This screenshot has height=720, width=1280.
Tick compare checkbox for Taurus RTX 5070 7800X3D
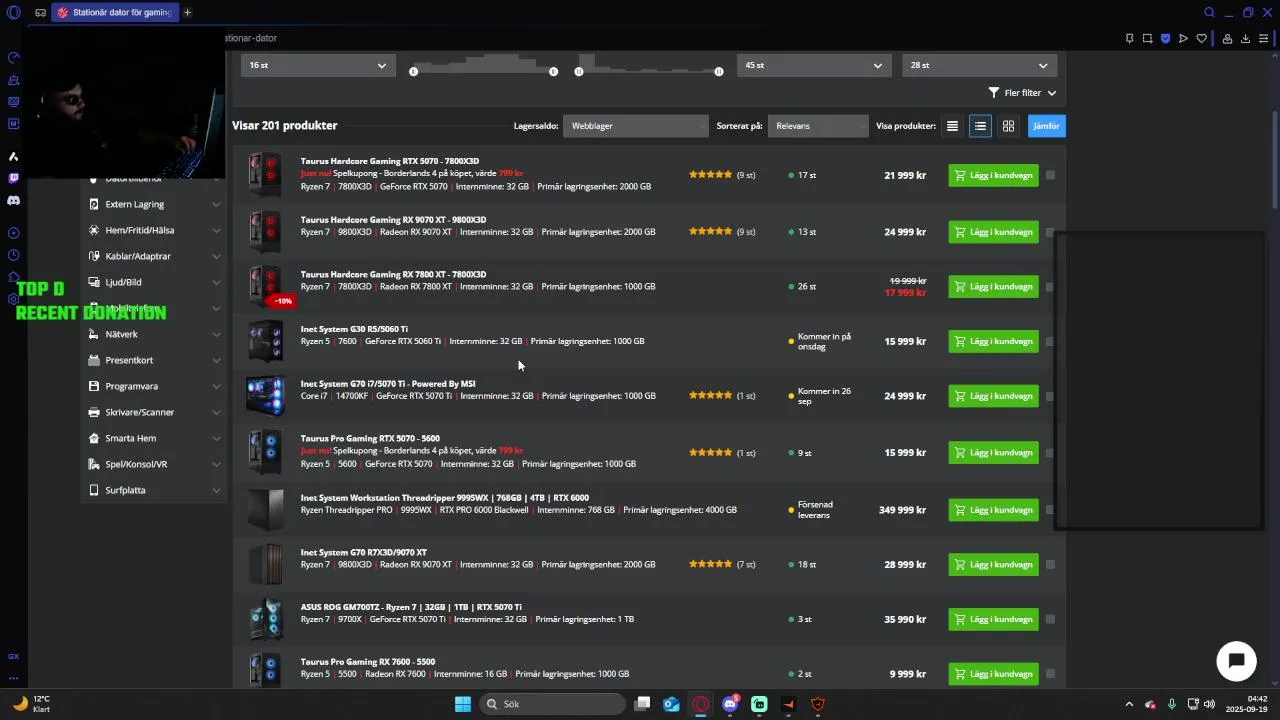(1050, 175)
